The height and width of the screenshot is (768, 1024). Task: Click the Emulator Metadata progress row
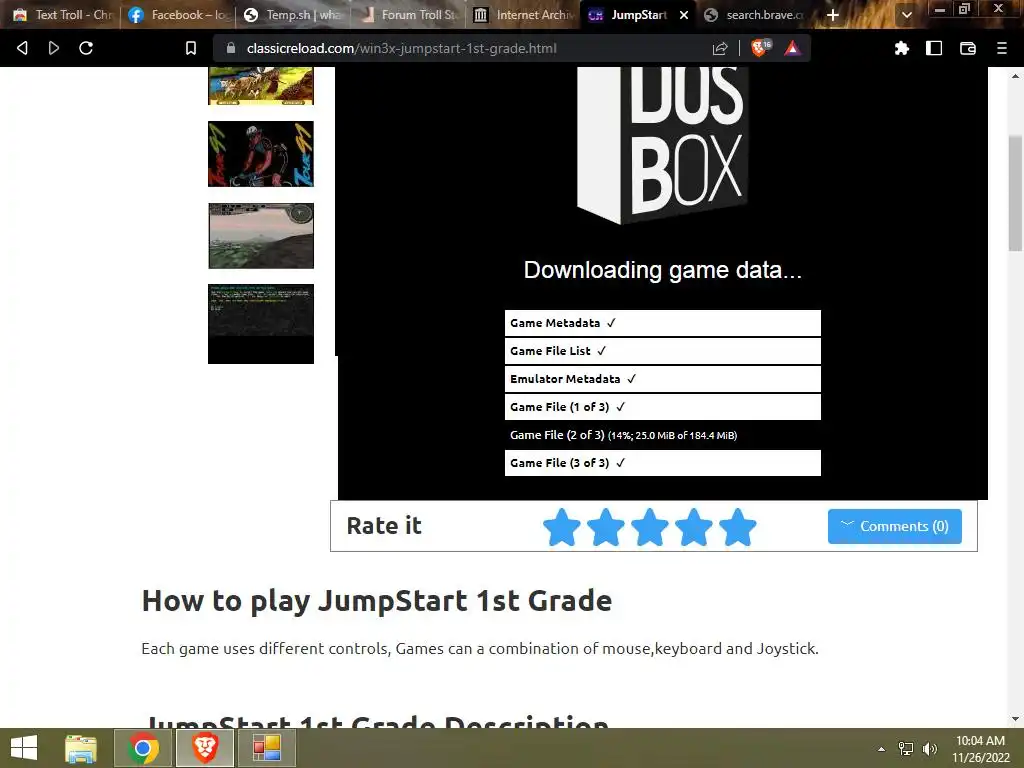click(x=662, y=379)
